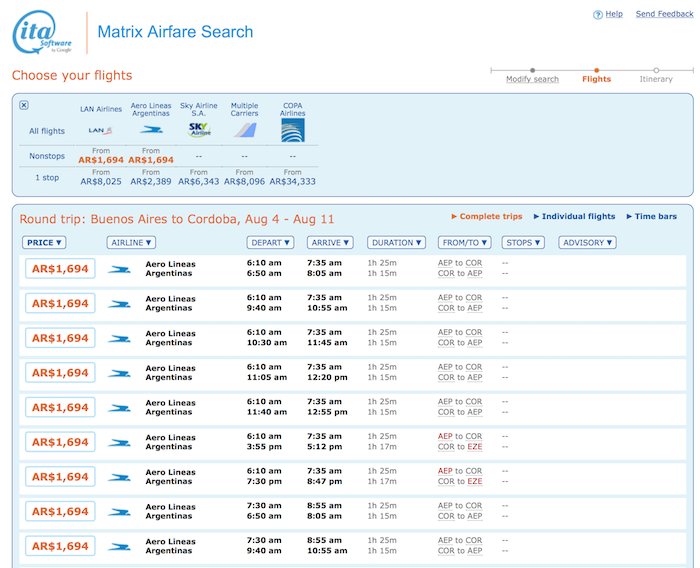
Task: Open the STOPS filter dropdown
Action: (x=523, y=242)
